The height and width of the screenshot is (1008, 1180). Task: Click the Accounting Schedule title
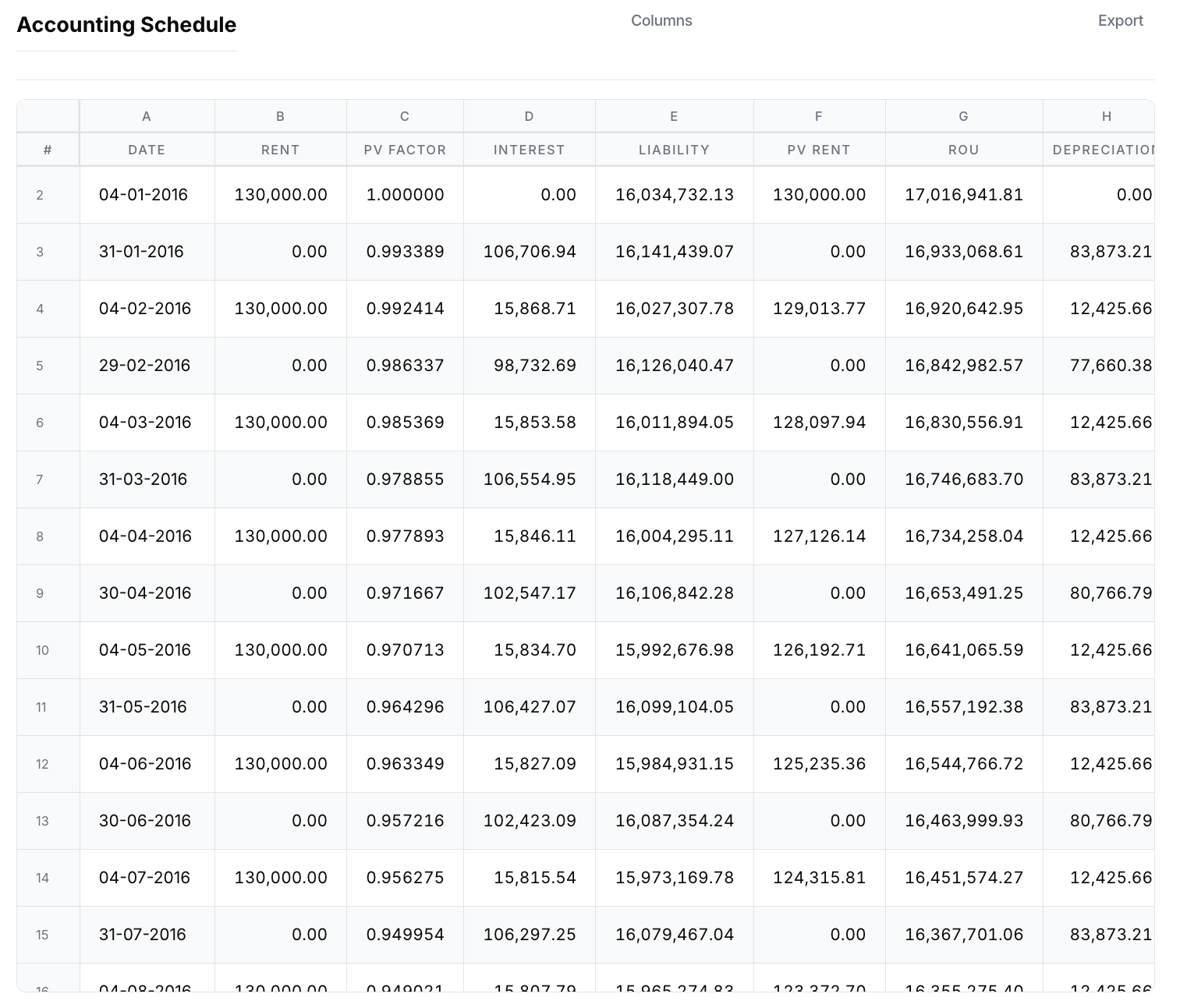pyautogui.click(x=126, y=25)
